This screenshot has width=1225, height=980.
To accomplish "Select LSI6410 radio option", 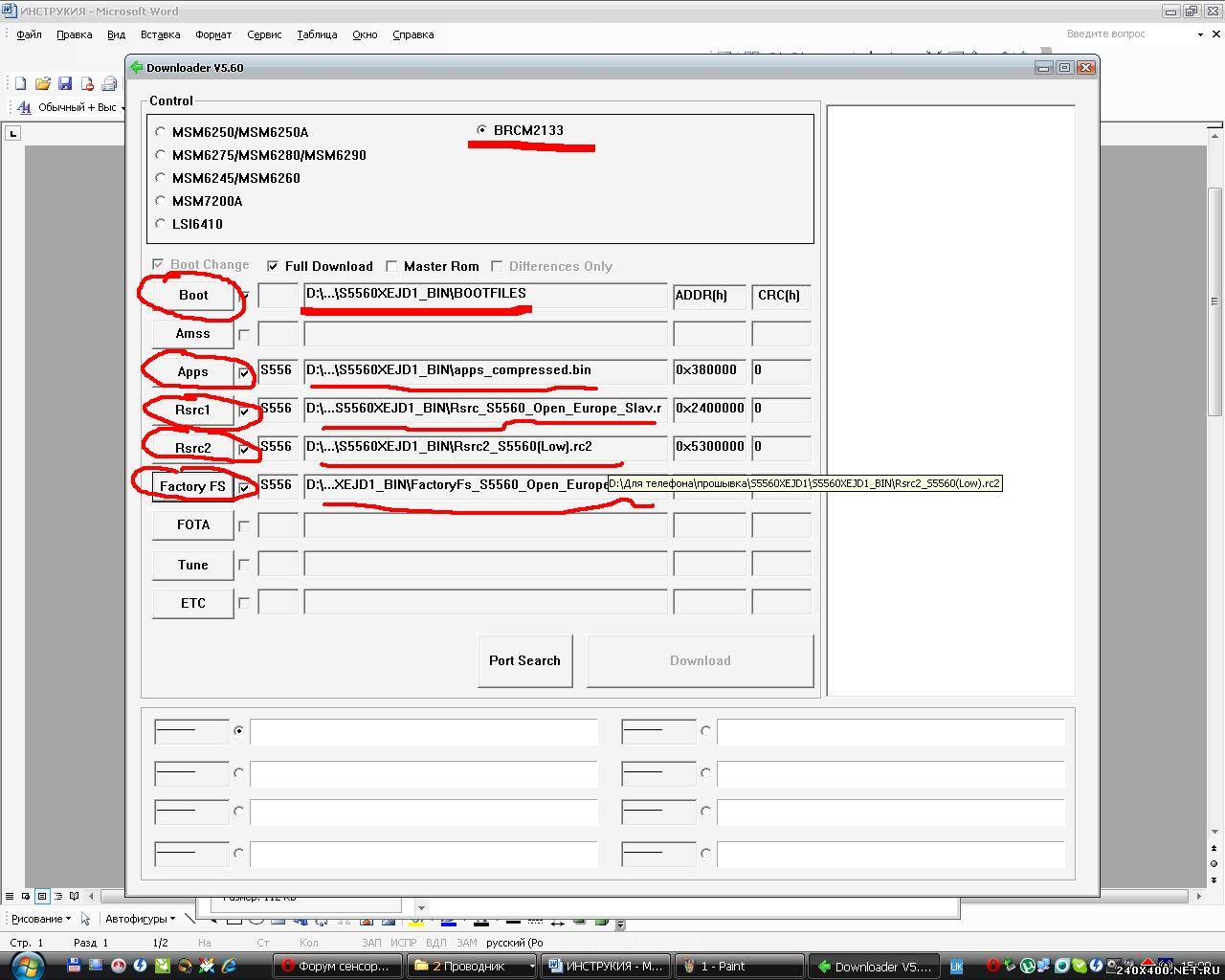I will click(161, 224).
